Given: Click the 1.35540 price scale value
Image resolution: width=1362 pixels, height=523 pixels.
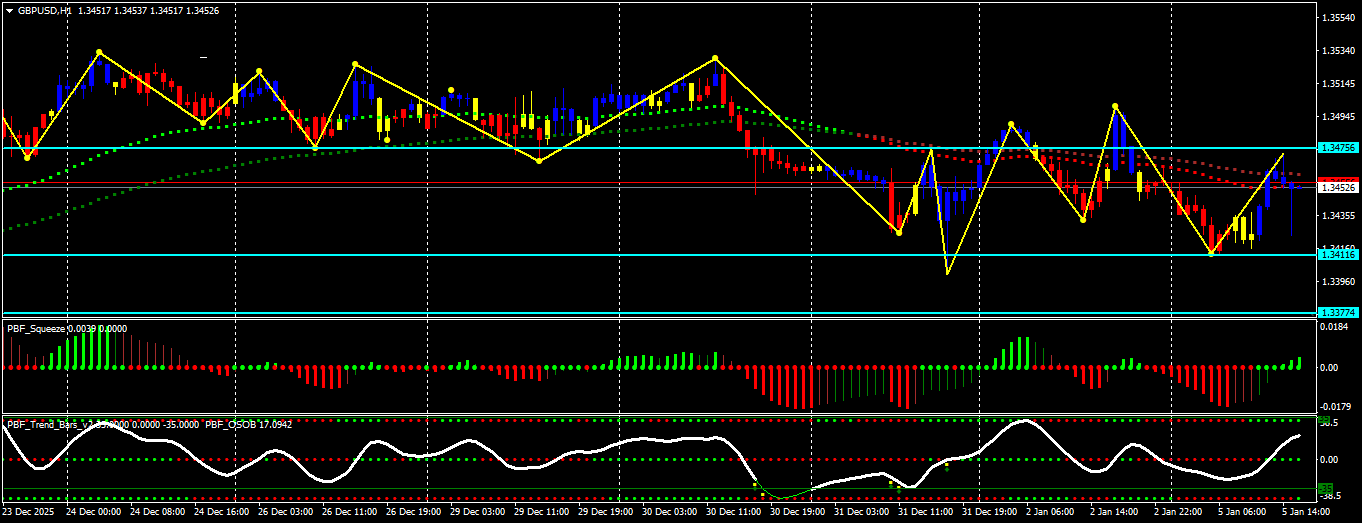Looking at the screenshot, I should pyautogui.click(x=1338, y=18).
